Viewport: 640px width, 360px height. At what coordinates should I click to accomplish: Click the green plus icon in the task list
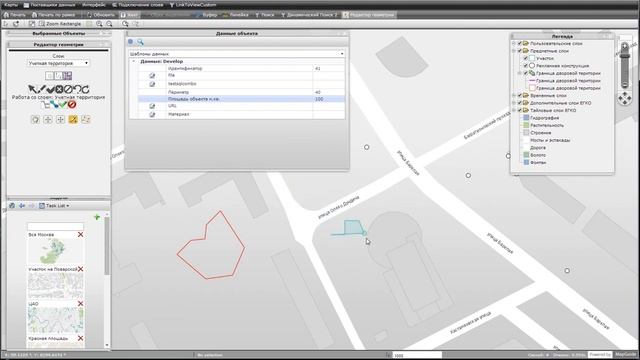click(x=97, y=217)
